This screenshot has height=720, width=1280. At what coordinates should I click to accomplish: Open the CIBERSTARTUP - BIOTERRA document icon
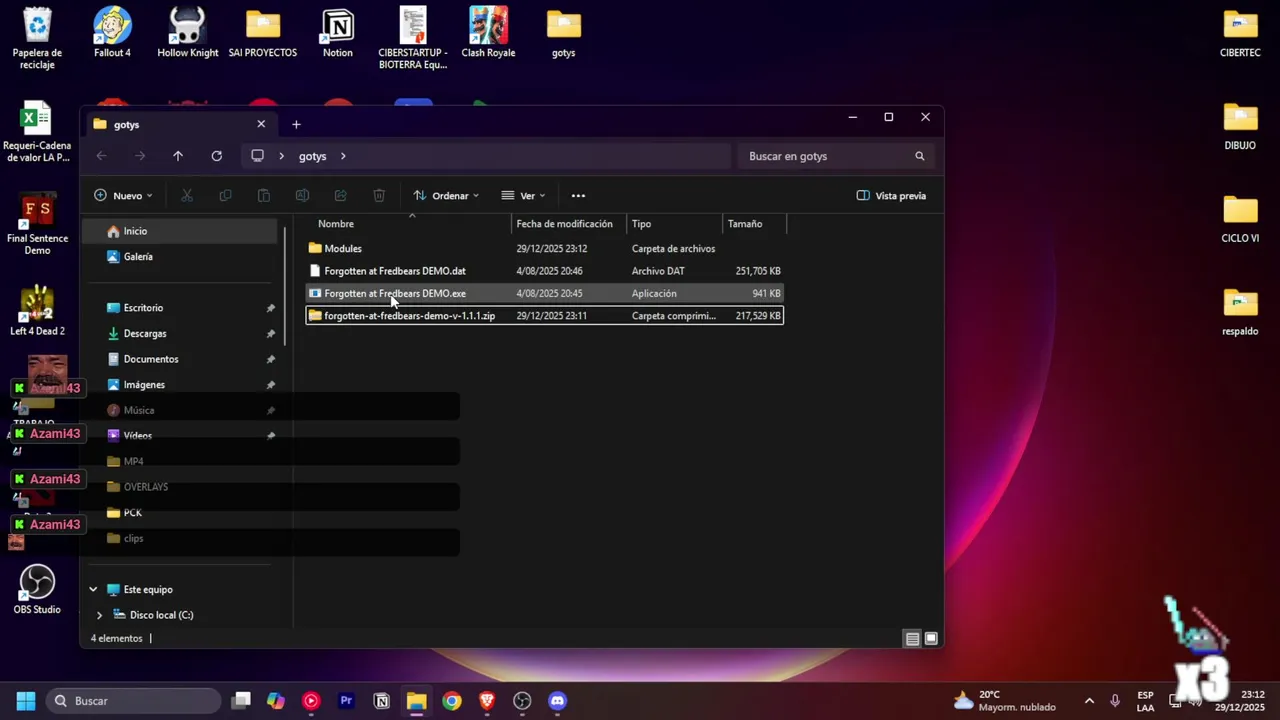click(413, 38)
